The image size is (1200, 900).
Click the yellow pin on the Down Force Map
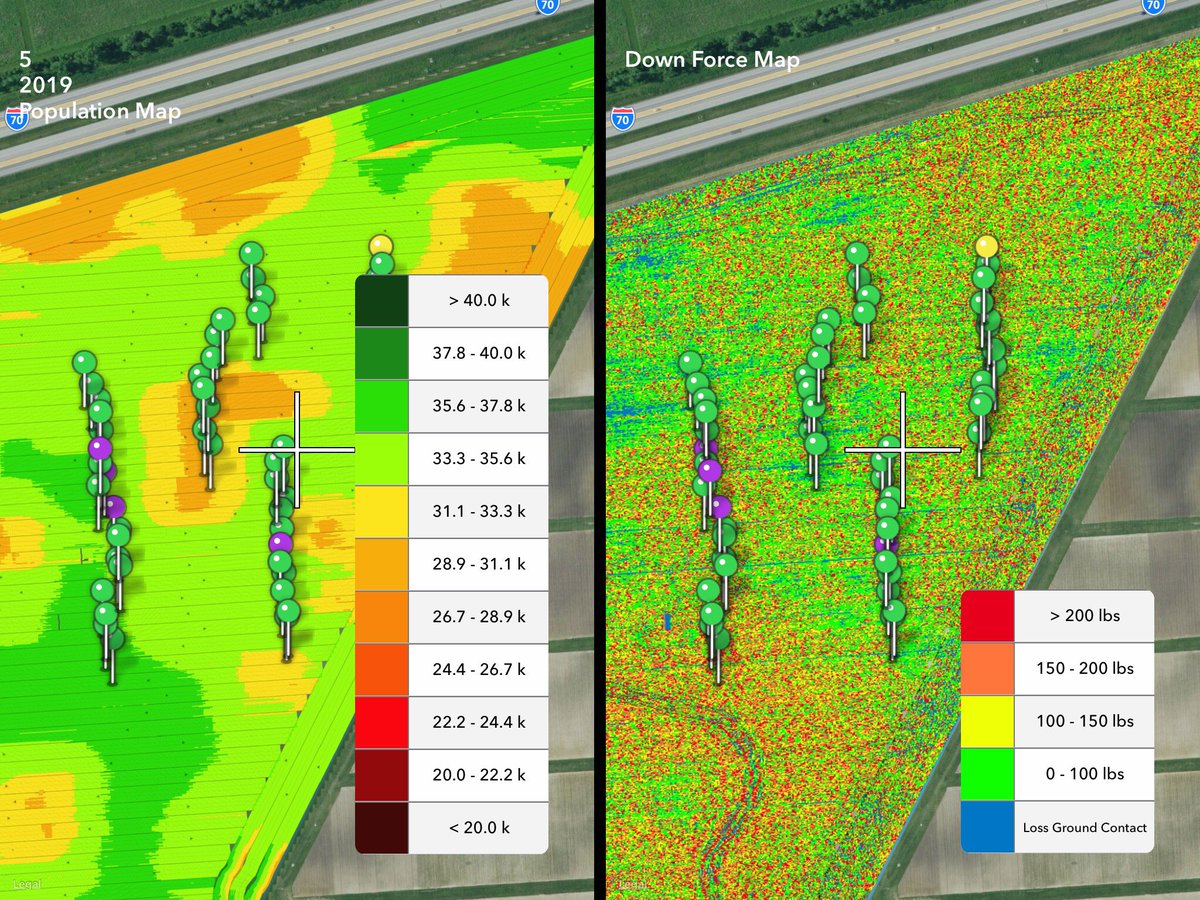tap(987, 245)
